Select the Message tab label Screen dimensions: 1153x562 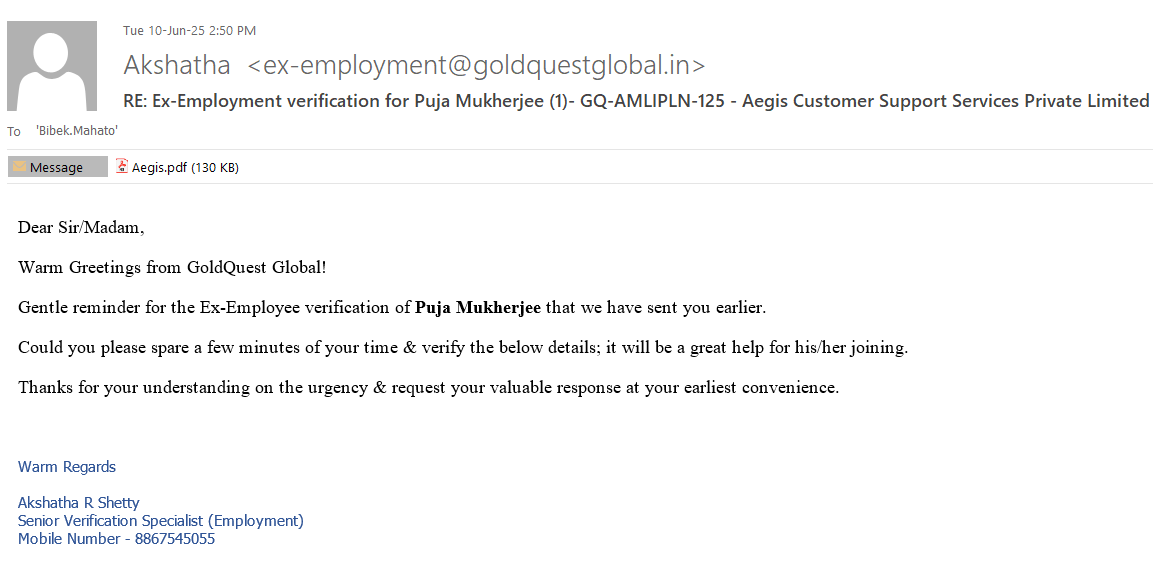56,167
